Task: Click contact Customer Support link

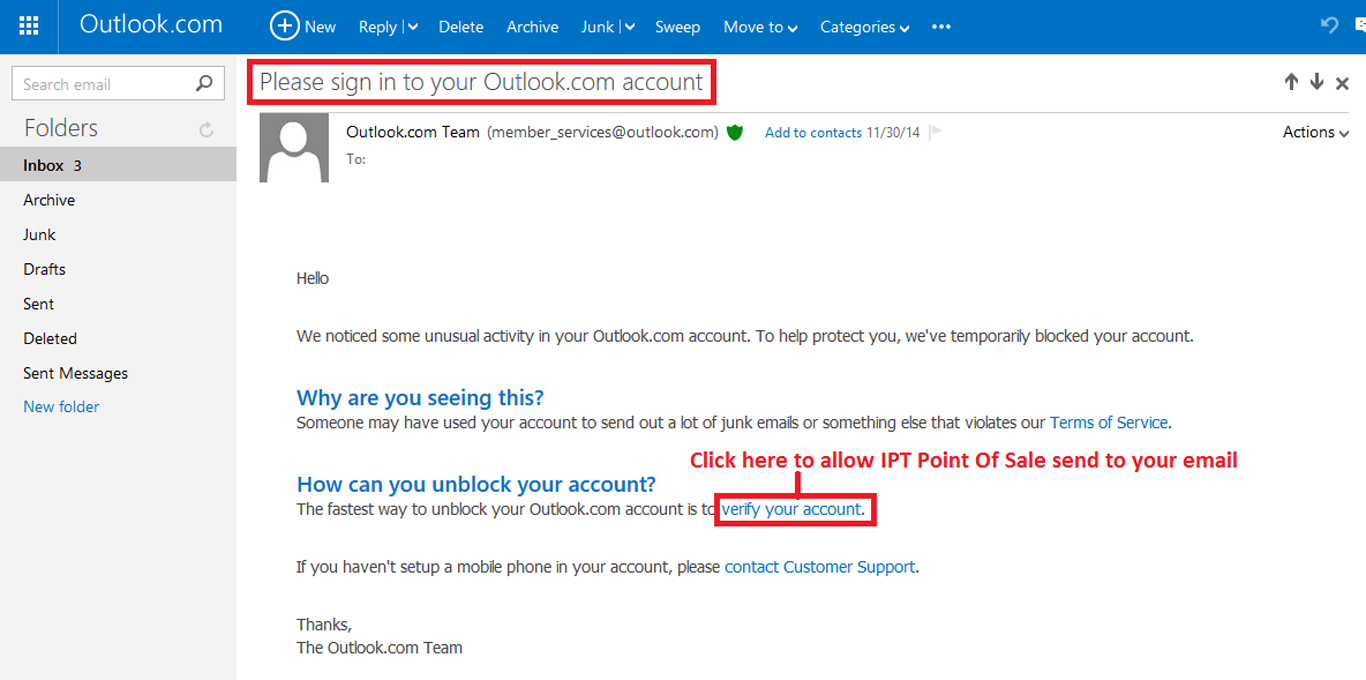Action: tap(820, 567)
